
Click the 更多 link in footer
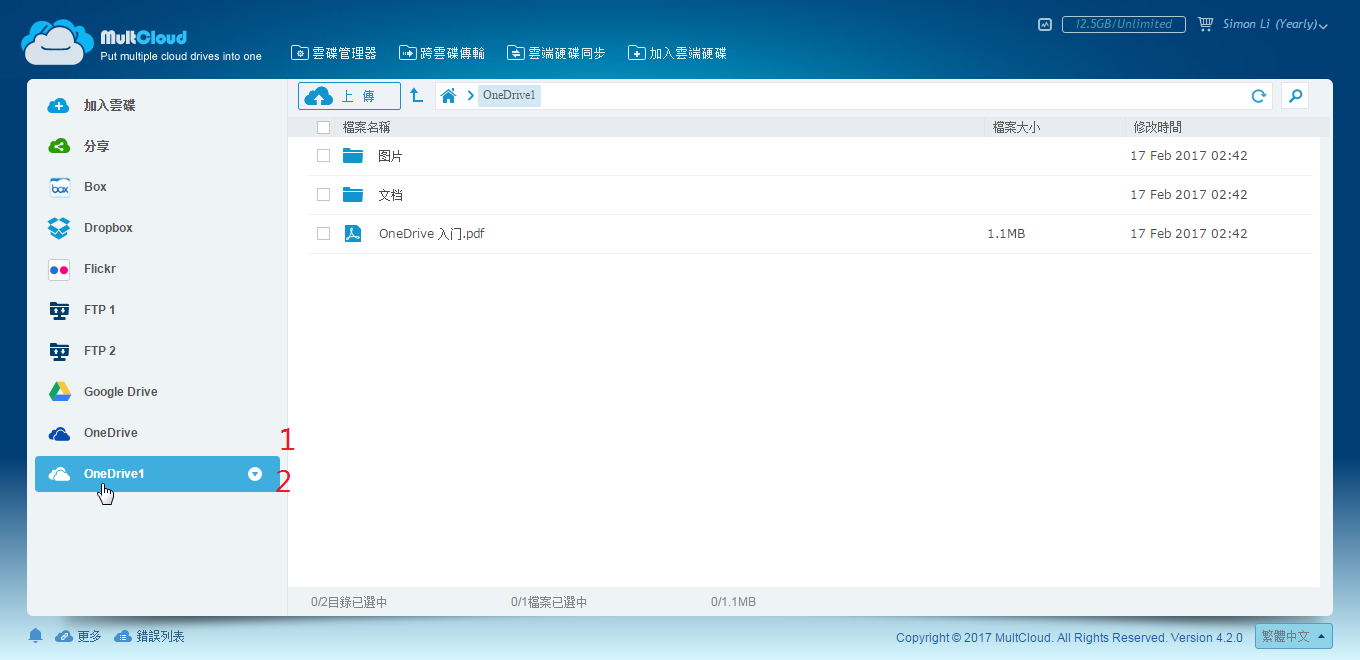[79, 636]
